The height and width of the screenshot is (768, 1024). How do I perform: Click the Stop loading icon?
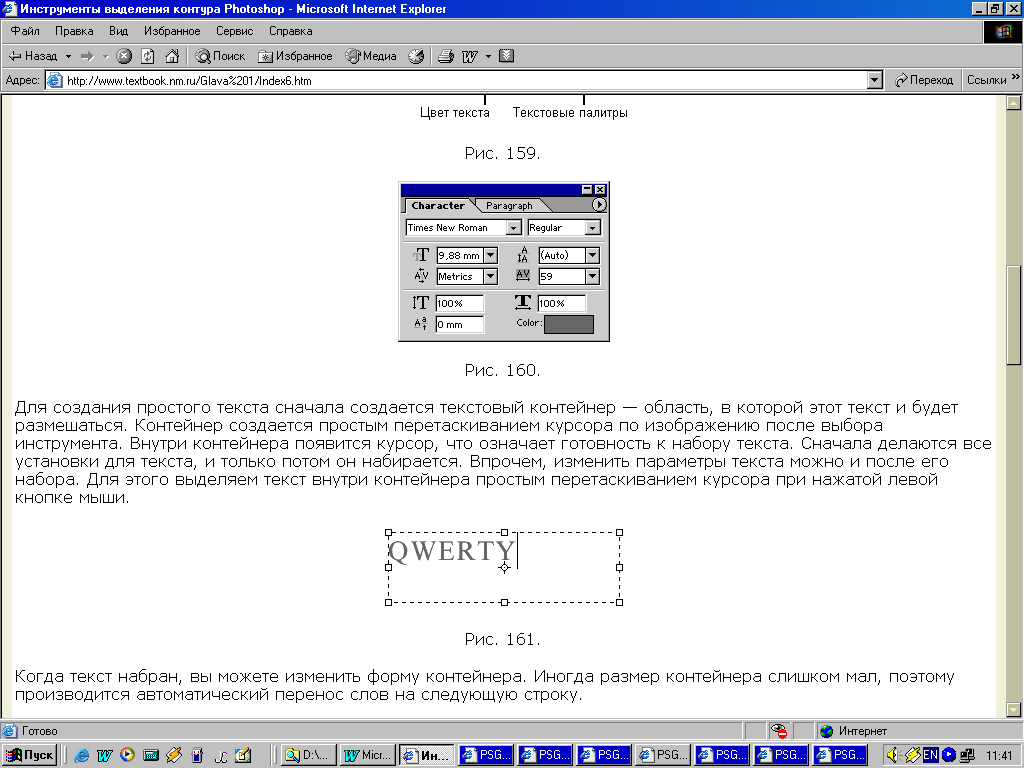[x=124, y=56]
